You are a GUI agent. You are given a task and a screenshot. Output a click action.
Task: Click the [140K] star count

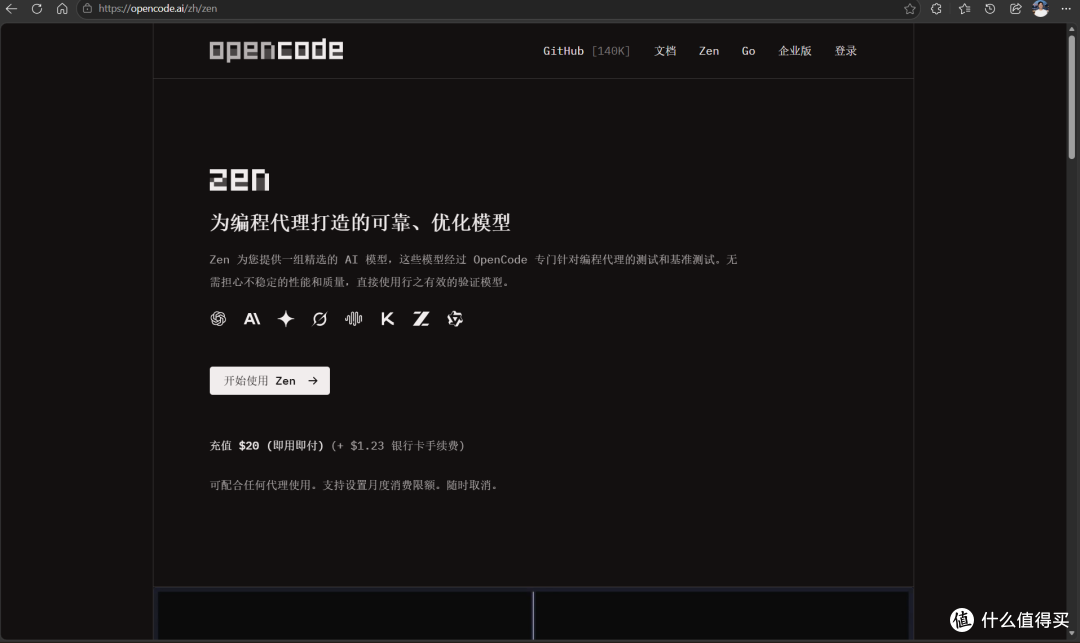coord(611,51)
